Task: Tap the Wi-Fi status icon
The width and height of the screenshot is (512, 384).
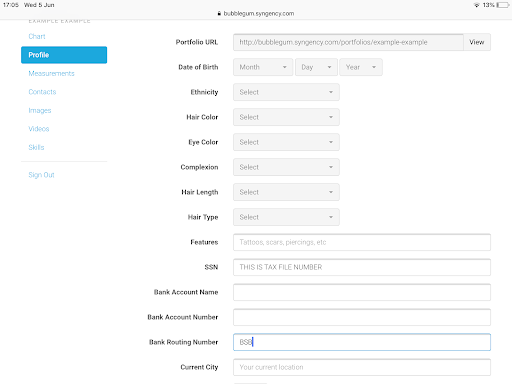Action: pos(477,5)
